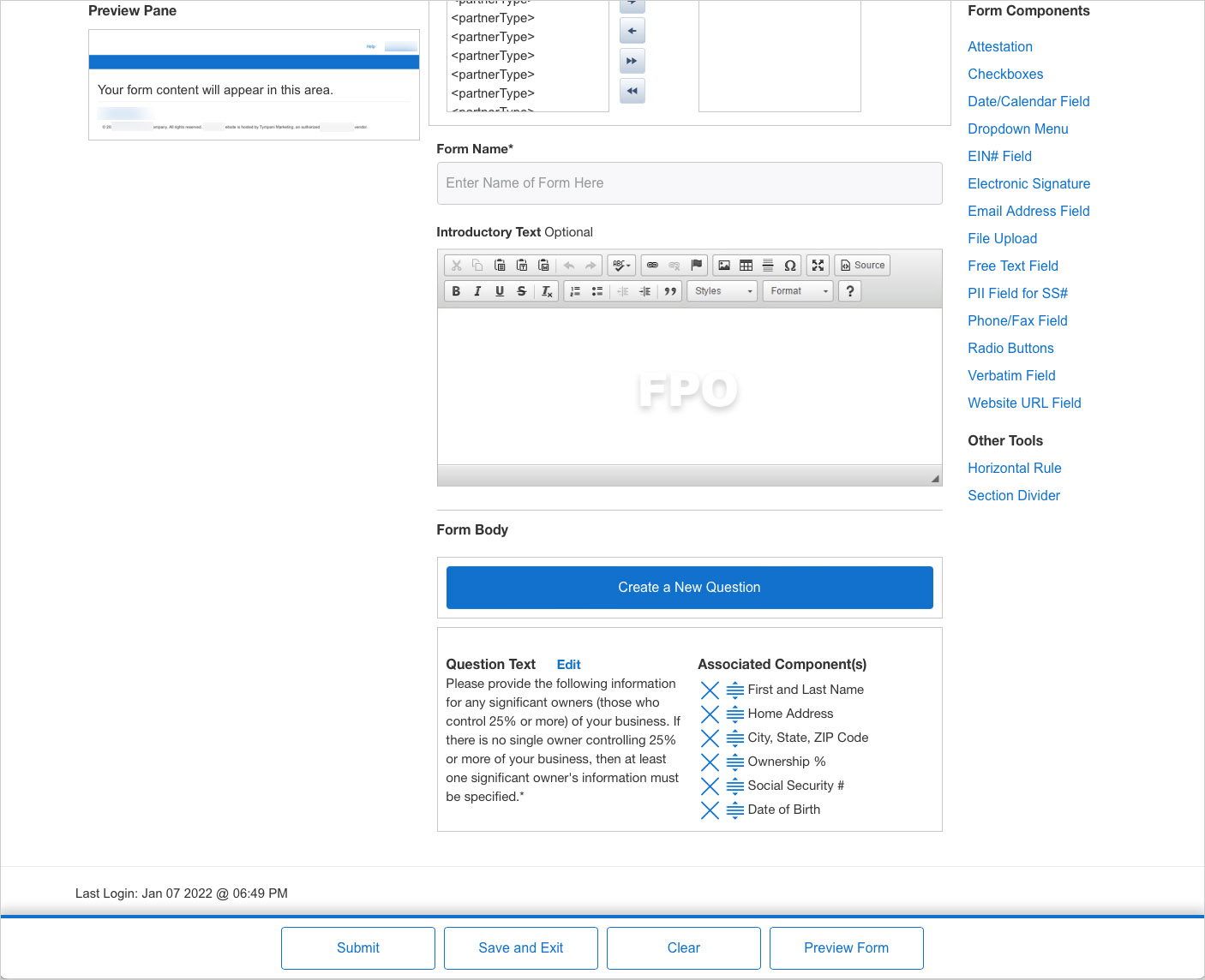Open the Styles dropdown
The image size is (1205, 980).
pyautogui.click(x=722, y=291)
